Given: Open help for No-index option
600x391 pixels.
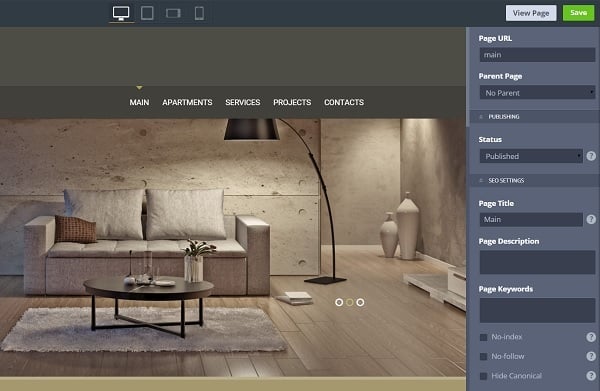Looking at the screenshot, I should coord(591,337).
